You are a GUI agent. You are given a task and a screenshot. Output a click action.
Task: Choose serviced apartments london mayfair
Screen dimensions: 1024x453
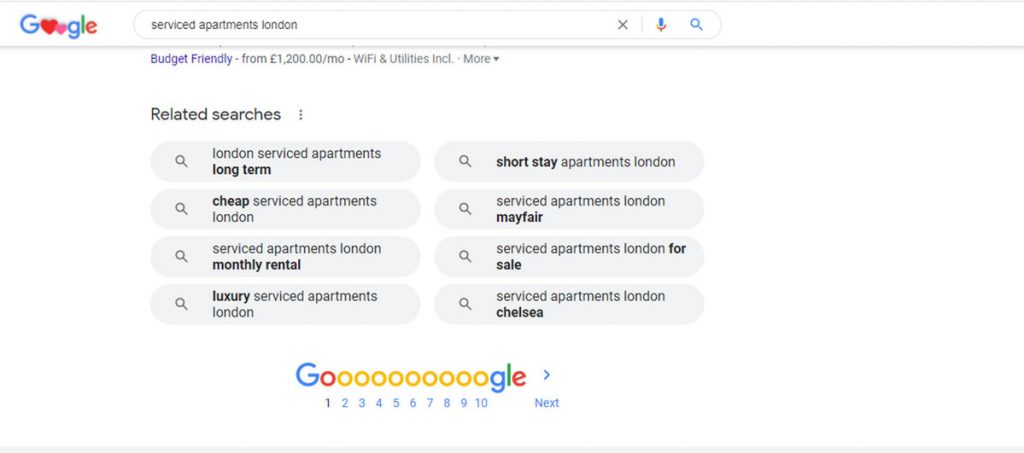point(569,209)
